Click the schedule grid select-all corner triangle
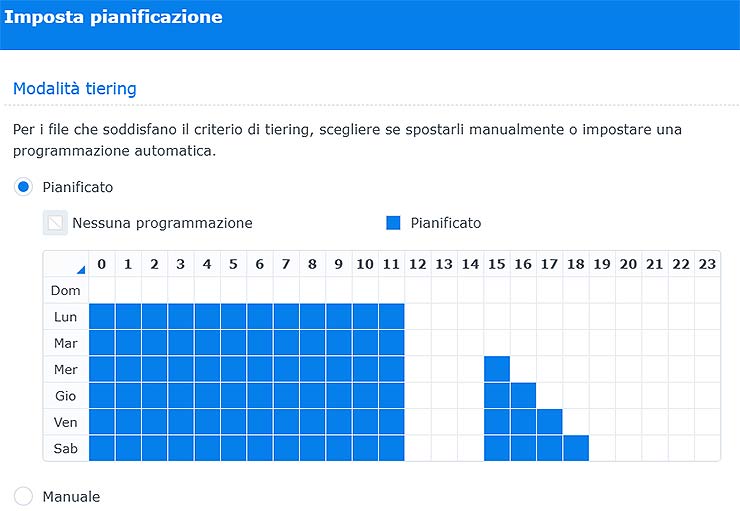The height and width of the screenshot is (511, 740). click(x=79, y=268)
